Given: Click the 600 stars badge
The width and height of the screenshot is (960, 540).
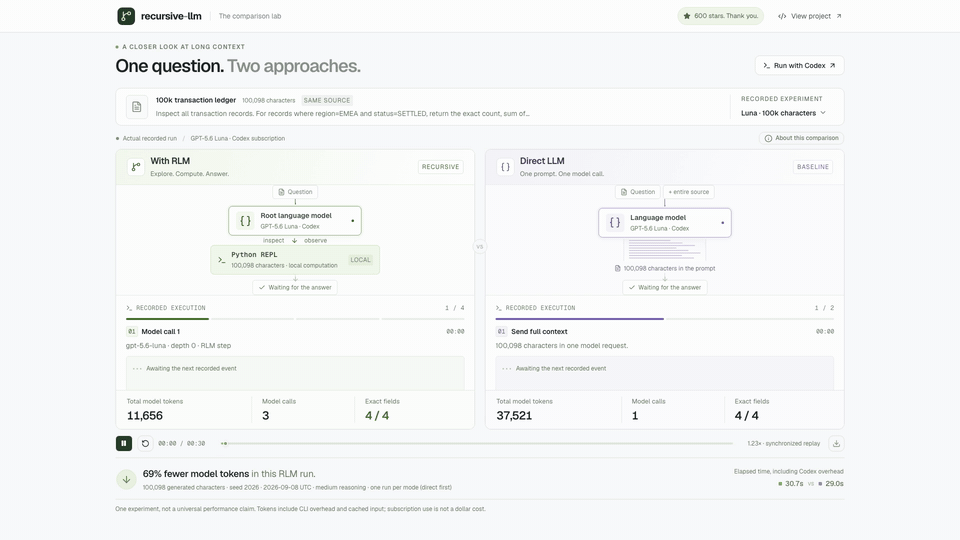Looking at the screenshot, I should pyautogui.click(x=721, y=16).
